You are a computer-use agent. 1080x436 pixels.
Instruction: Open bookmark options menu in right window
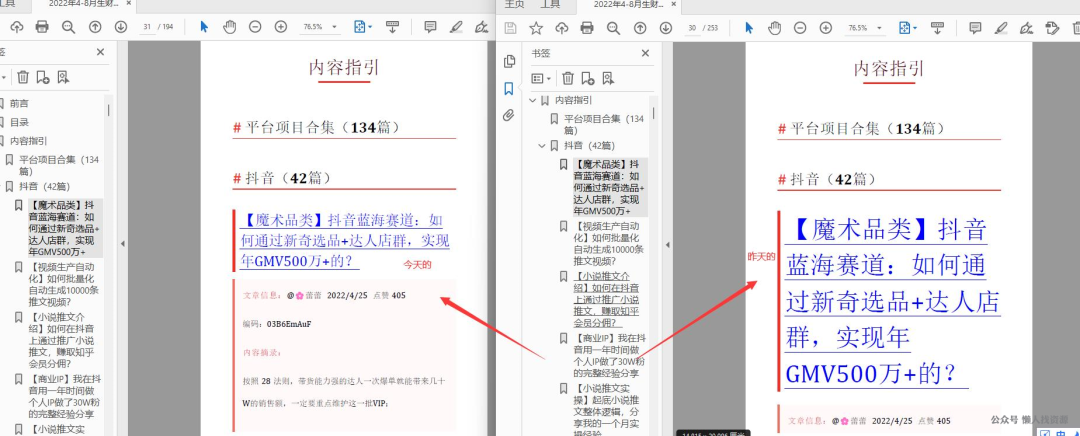[x=541, y=78]
